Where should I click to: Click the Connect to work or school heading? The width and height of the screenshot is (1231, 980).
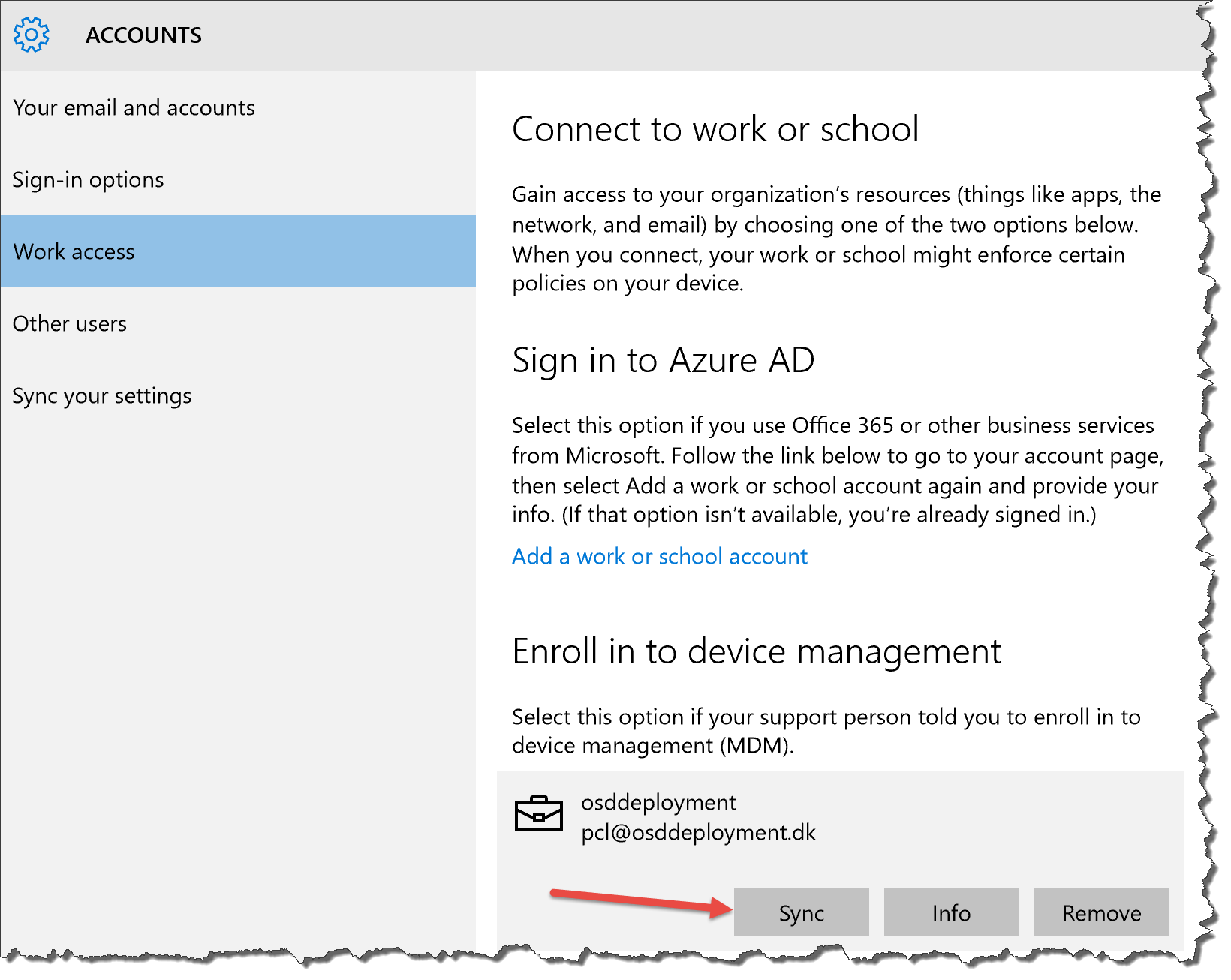click(x=715, y=129)
